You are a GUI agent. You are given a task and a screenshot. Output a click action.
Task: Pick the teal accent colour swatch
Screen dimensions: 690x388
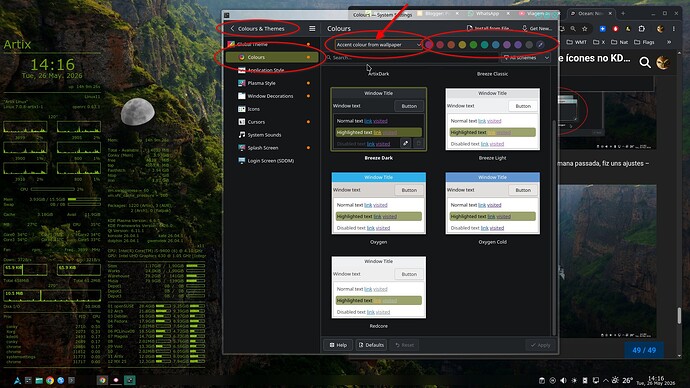tap(484, 44)
